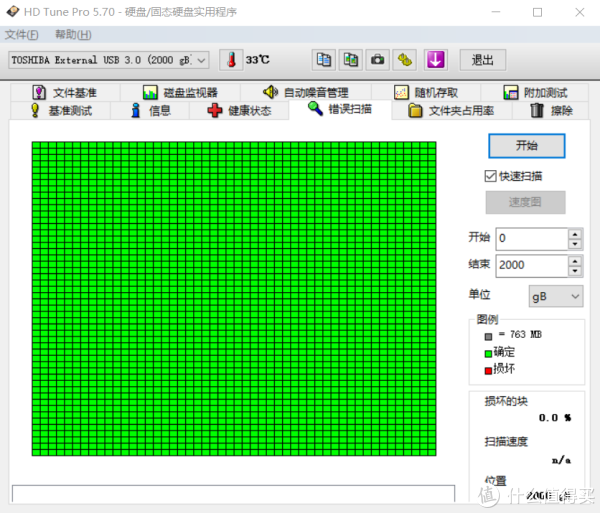This screenshot has width=600, height=513.
Task: Click the gray 763 MB legend swatch
Action: [488, 337]
